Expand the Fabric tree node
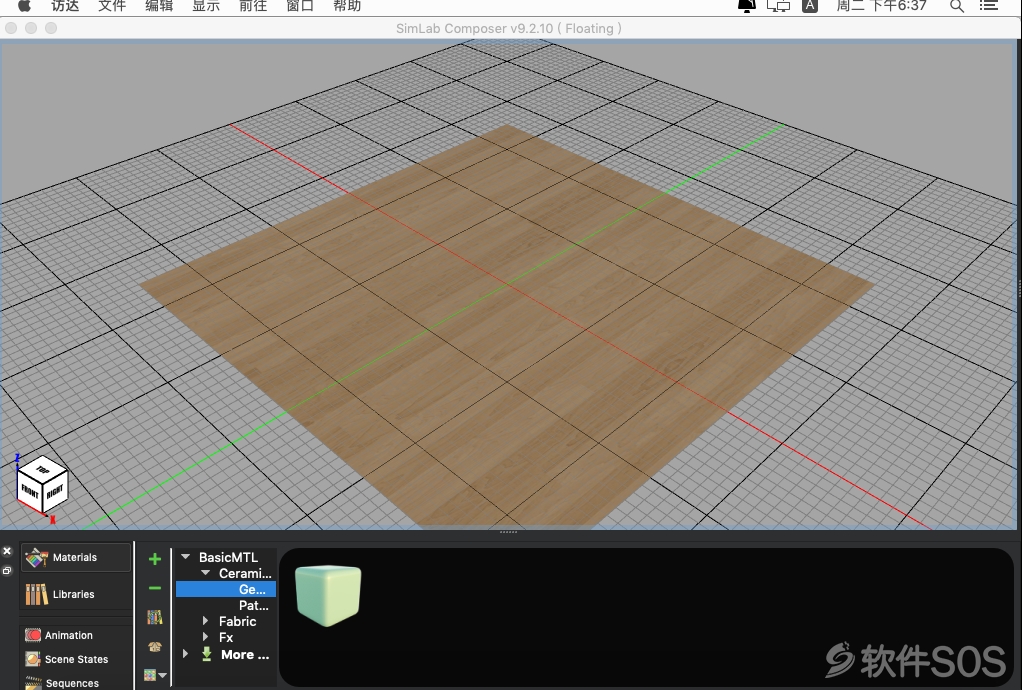The width and height of the screenshot is (1022, 690). pyautogui.click(x=205, y=621)
